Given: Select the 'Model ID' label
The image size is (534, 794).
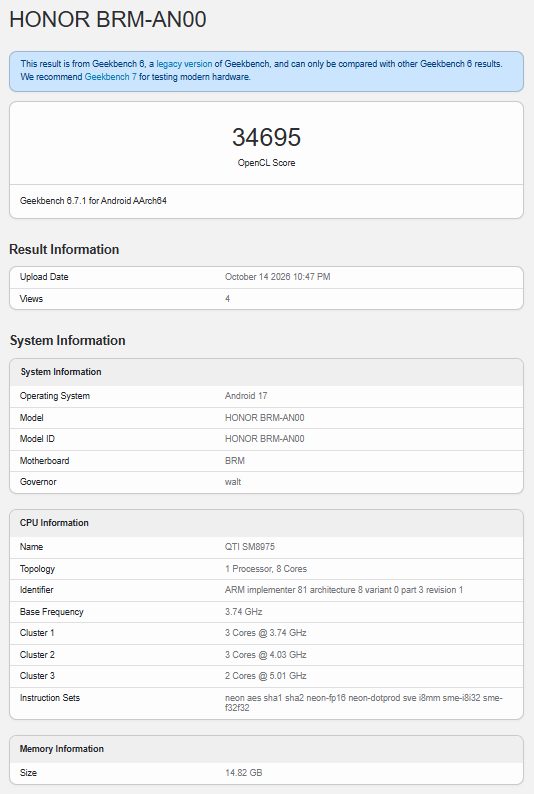Looking at the screenshot, I should (37, 439).
